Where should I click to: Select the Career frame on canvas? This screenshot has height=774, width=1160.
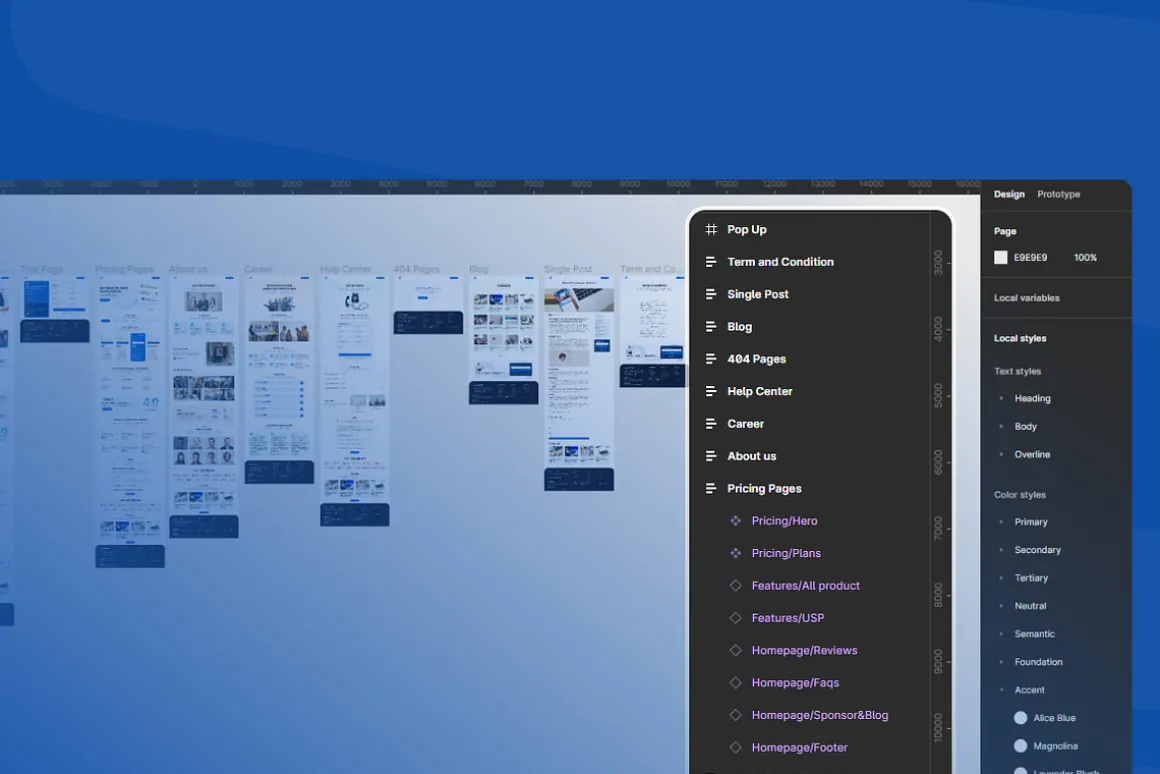[279, 380]
